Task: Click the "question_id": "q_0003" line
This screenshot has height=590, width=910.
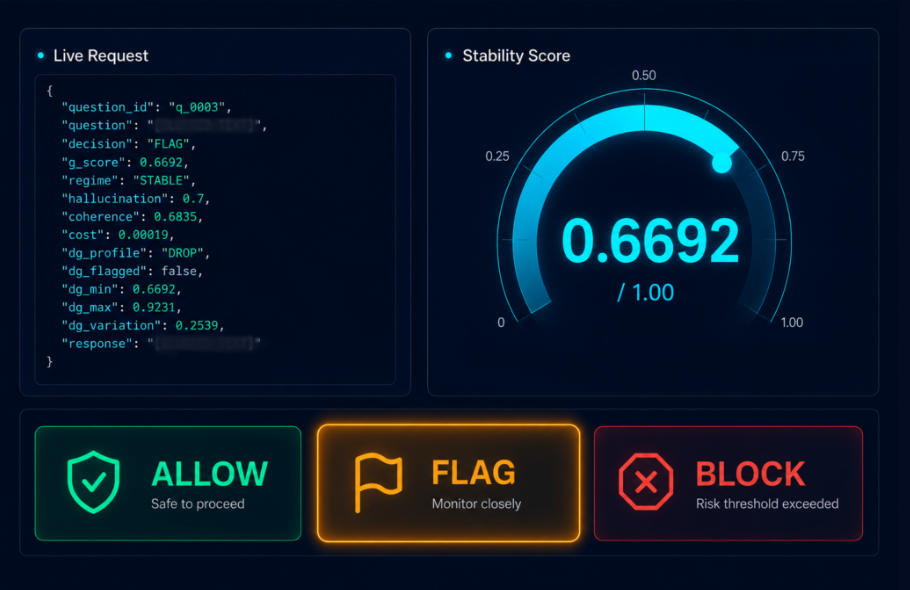Action: (x=147, y=107)
